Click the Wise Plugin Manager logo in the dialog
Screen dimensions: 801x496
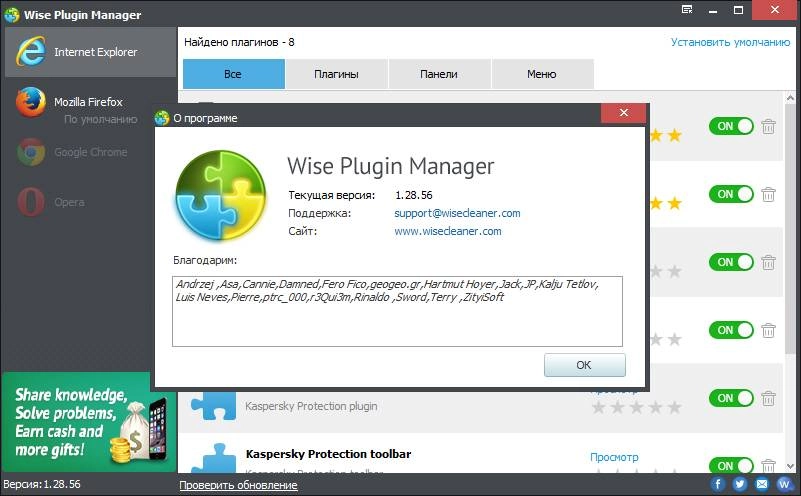pyautogui.click(x=221, y=195)
